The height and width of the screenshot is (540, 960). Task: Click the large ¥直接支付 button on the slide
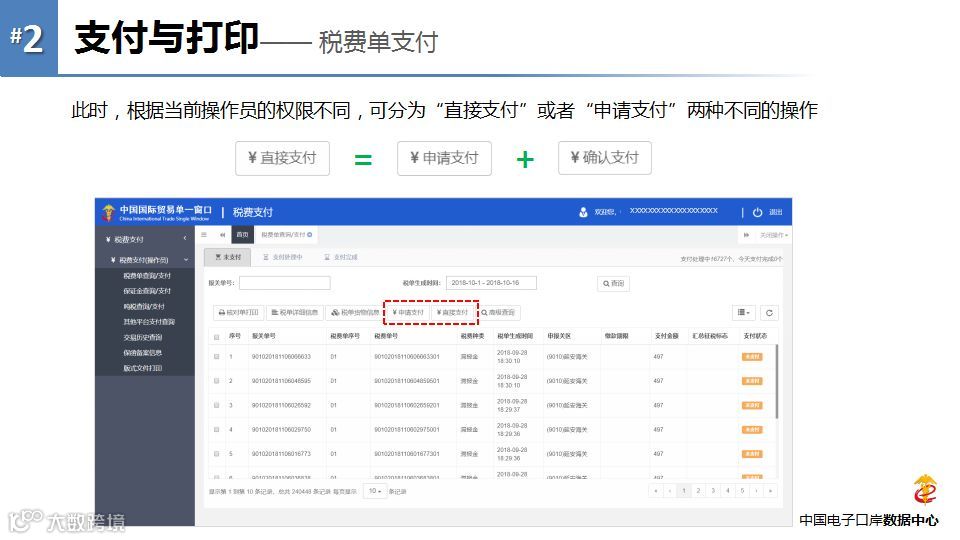click(x=282, y=159)
